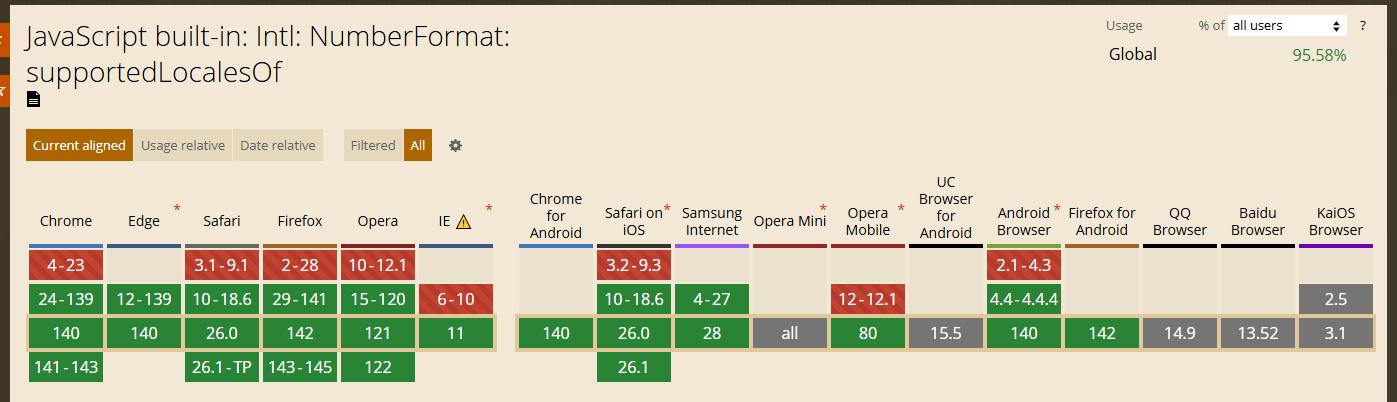Click the IE warning triangle icon
The width and height of the screenshot is (1397, 402).
[x=463, y=222]
